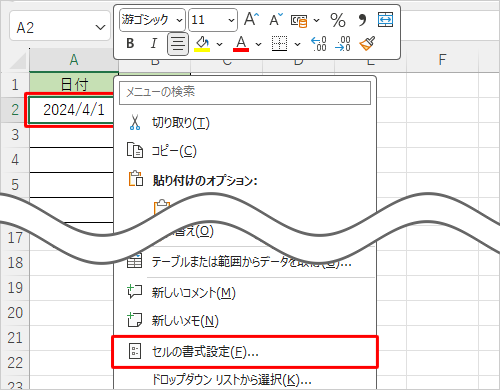Select row 20 header
Screen dimensions: 500x390
15,313
